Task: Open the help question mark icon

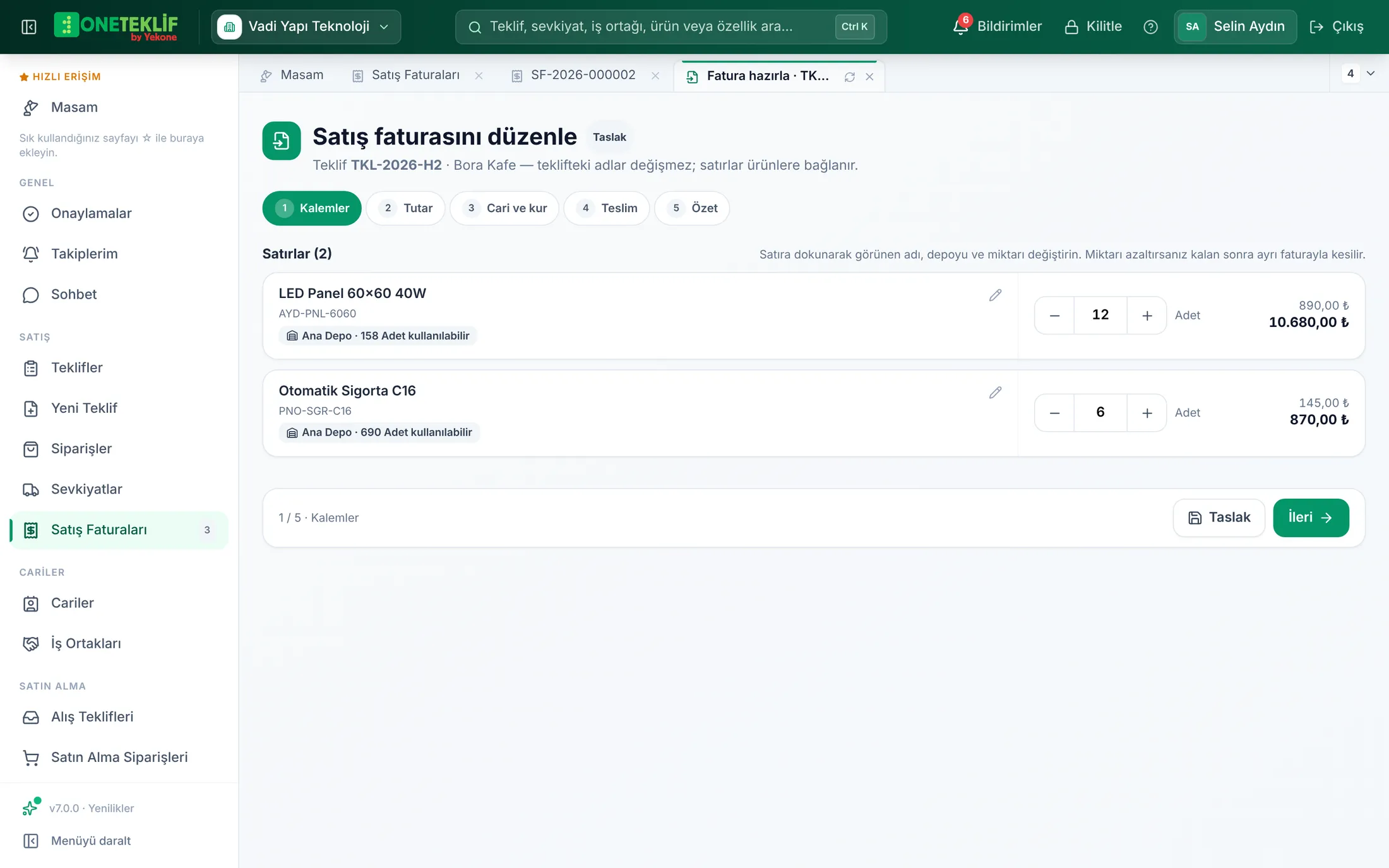Action: [x=1150, y=27]
